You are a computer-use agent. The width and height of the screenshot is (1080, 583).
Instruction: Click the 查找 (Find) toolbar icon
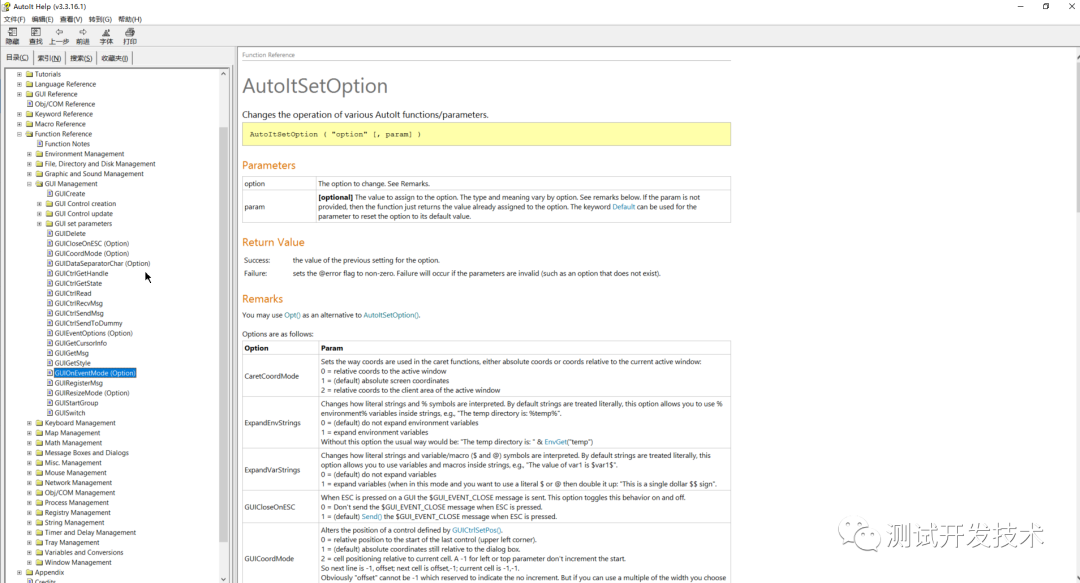point(36,33)
